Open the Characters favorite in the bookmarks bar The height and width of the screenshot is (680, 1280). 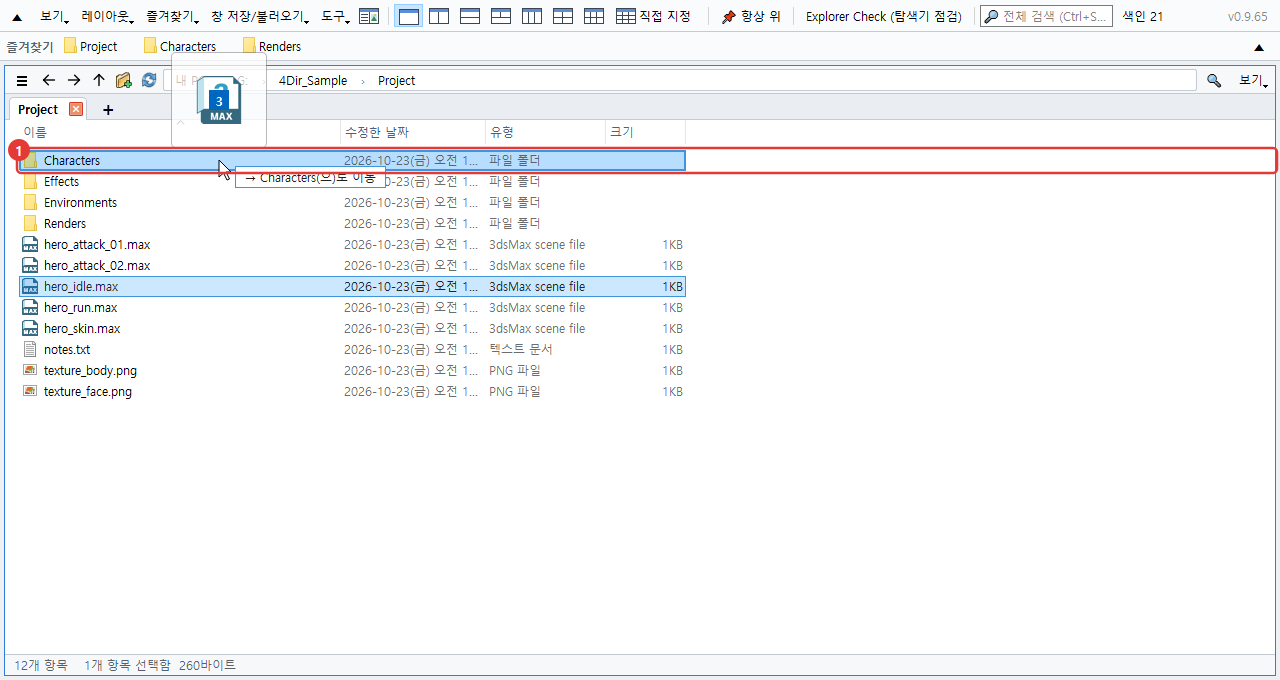tap(180, 46)
